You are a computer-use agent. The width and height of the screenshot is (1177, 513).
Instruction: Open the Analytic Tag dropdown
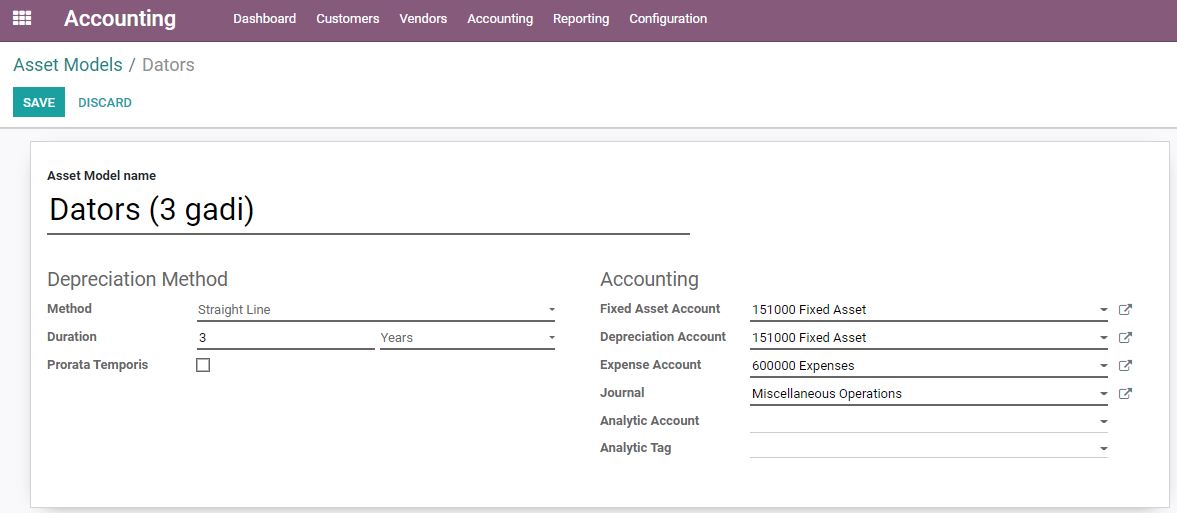pyautogui.click(x=929, y=448)
